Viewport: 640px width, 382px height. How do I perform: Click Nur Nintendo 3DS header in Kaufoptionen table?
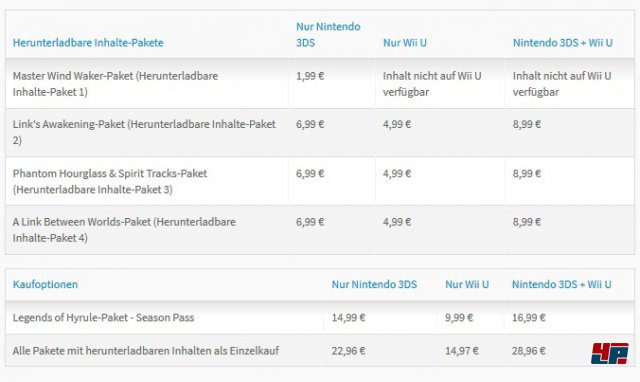374,284
